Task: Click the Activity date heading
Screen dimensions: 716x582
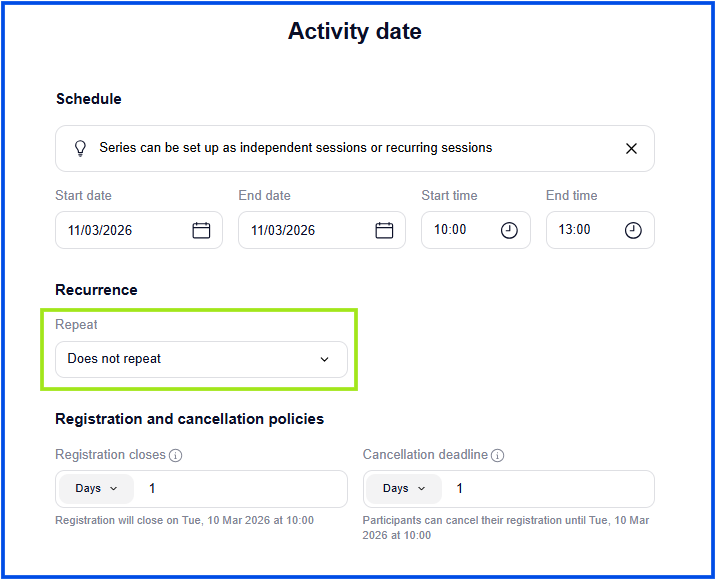Action: click(x=355, y=31)
